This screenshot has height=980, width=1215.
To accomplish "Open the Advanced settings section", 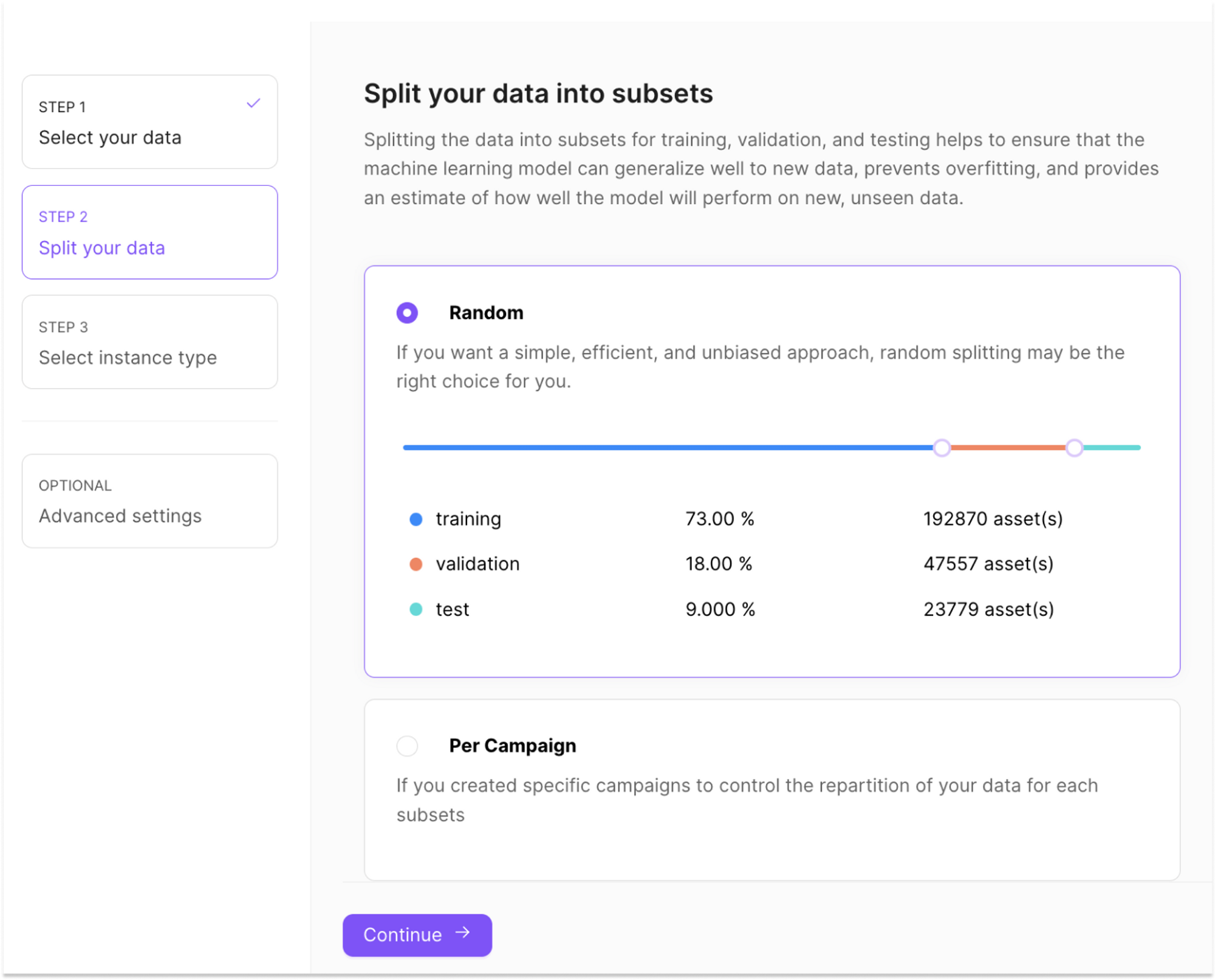I will (149, 501).
